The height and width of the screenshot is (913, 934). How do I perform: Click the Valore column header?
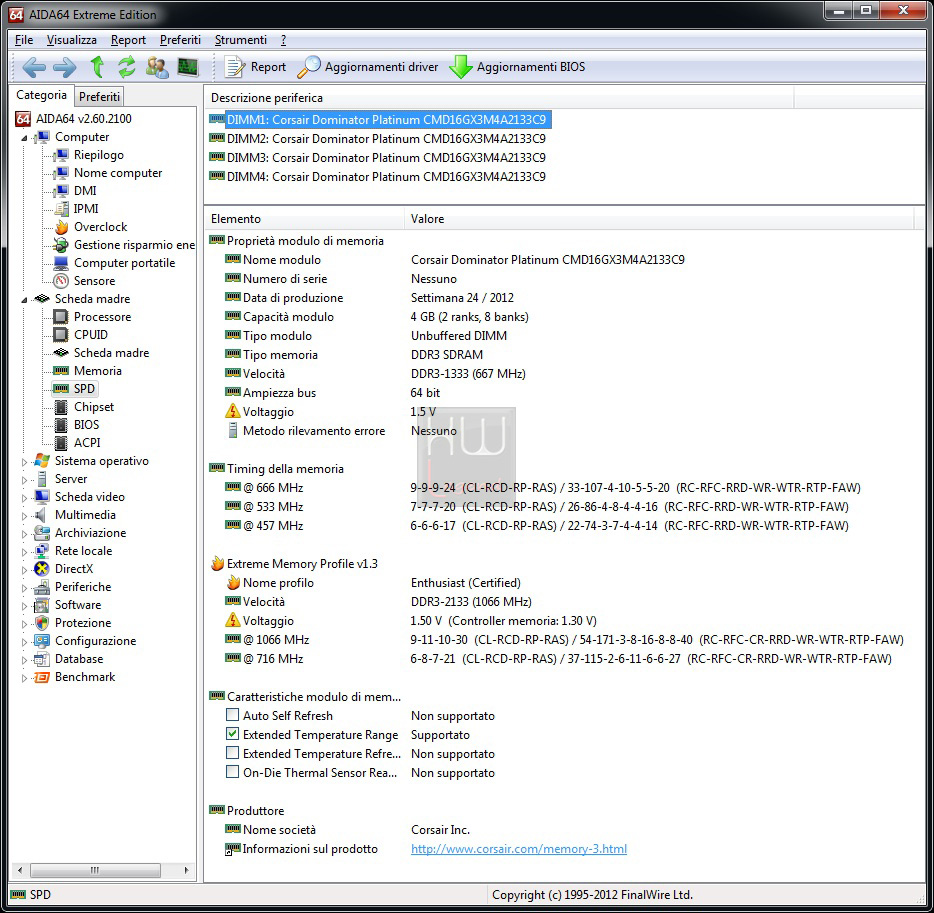click(x=659, y=219)
